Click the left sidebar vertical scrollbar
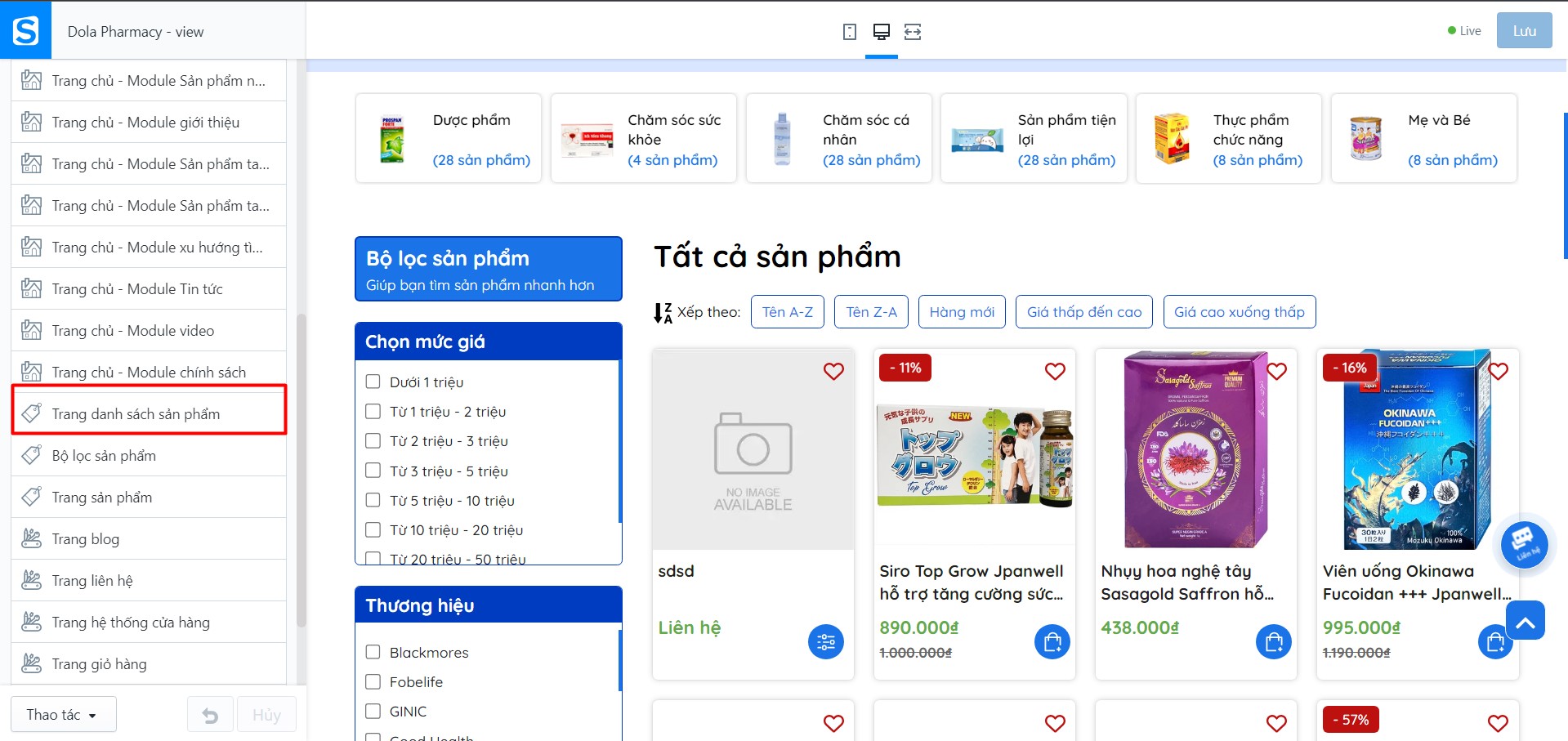 [301, 471]
